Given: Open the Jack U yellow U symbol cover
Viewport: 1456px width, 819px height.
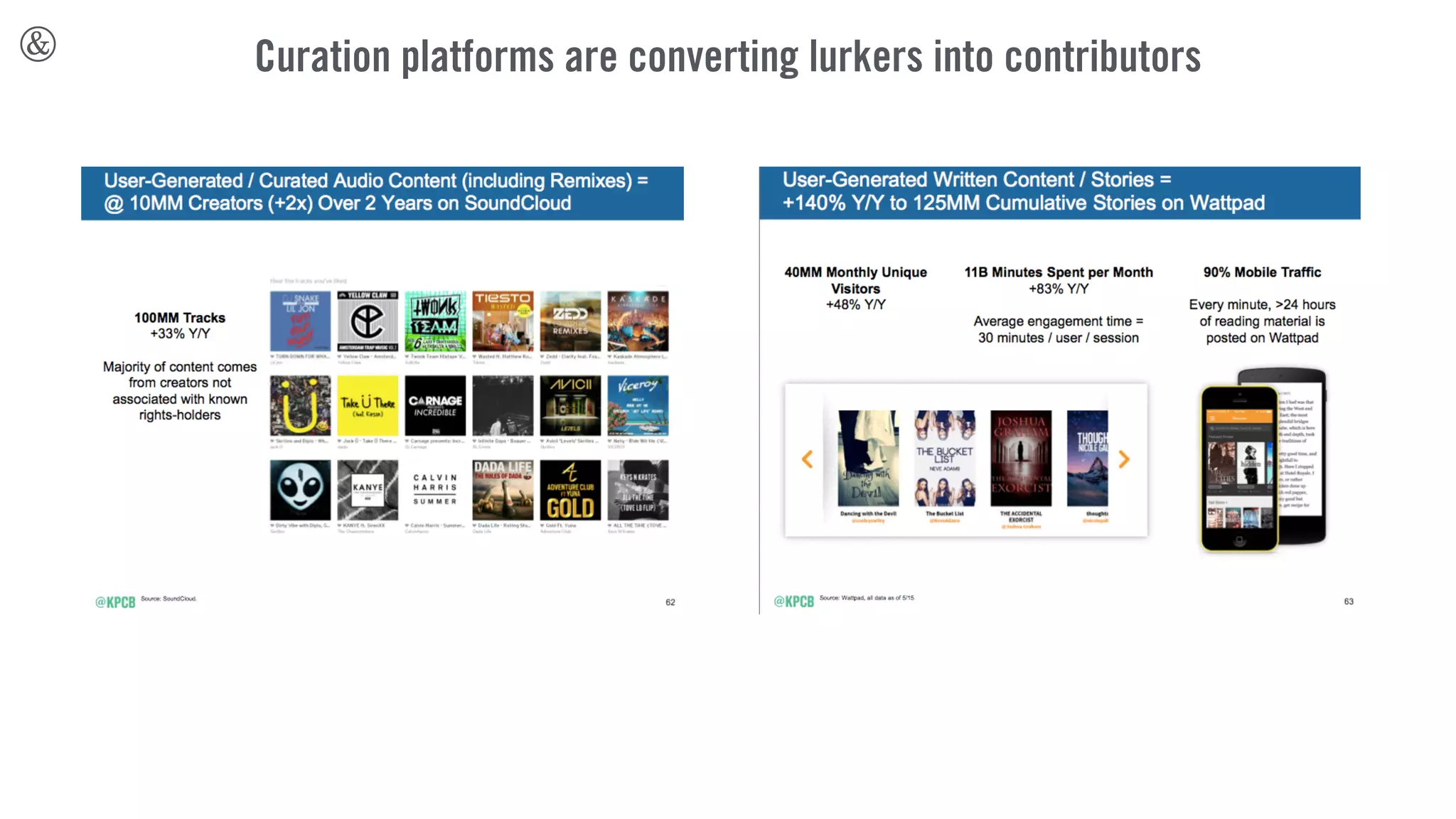Looking at the screenshot, I should click(300, 405).
